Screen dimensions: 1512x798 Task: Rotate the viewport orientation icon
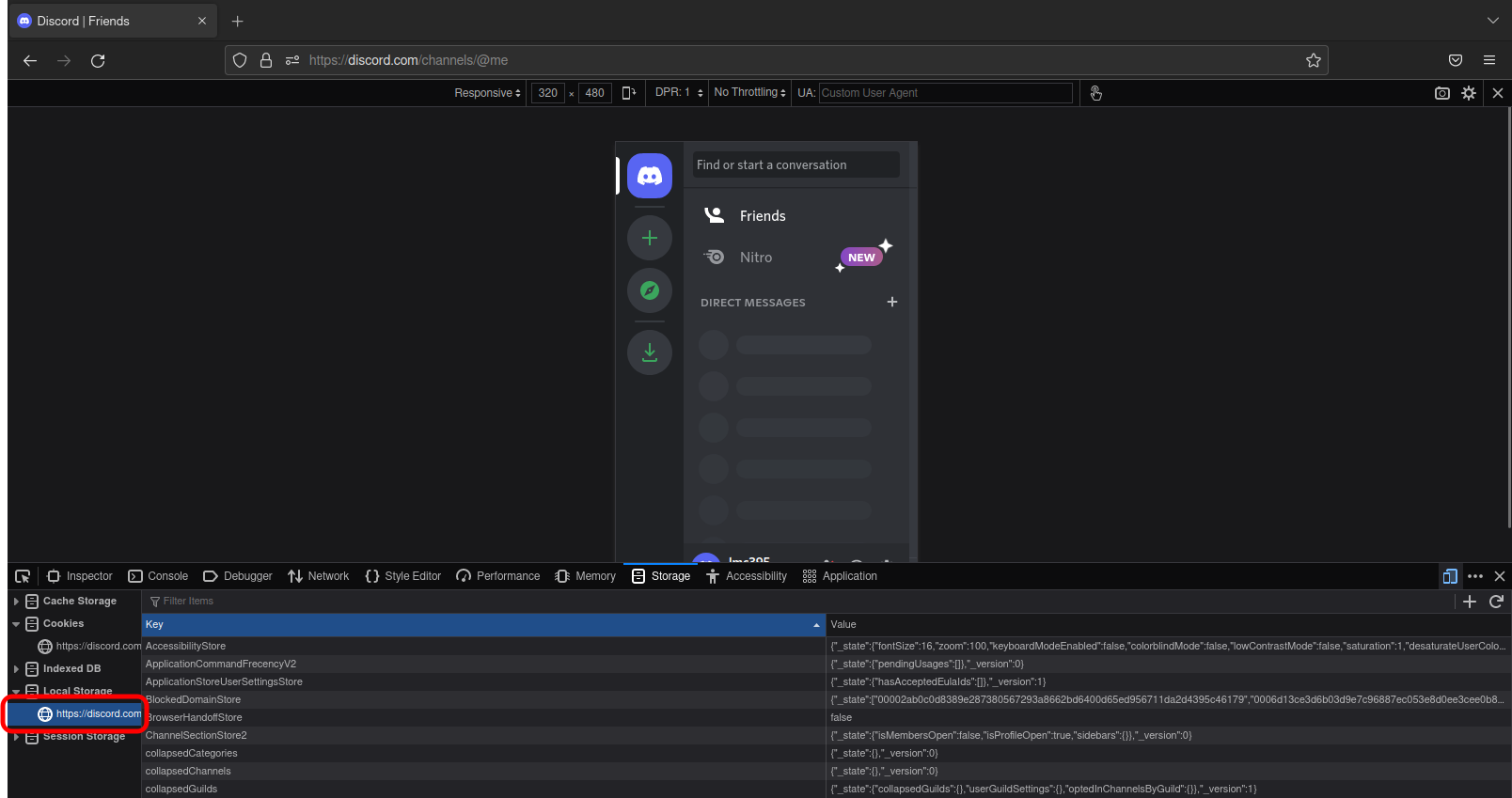[629, 93]
